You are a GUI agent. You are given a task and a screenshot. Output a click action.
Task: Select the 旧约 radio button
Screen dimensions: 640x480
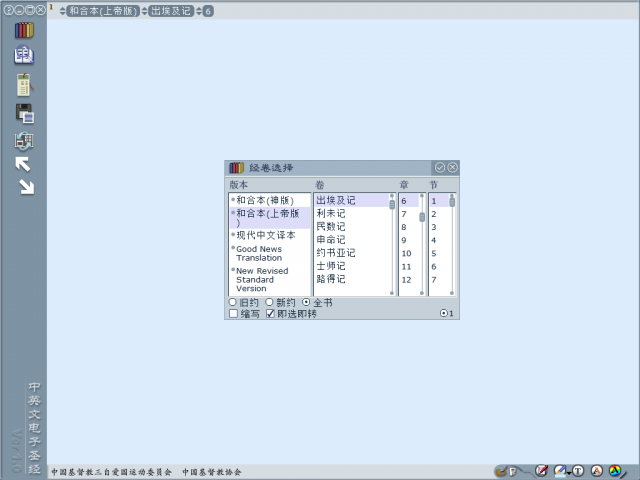[x=233, y=302]
